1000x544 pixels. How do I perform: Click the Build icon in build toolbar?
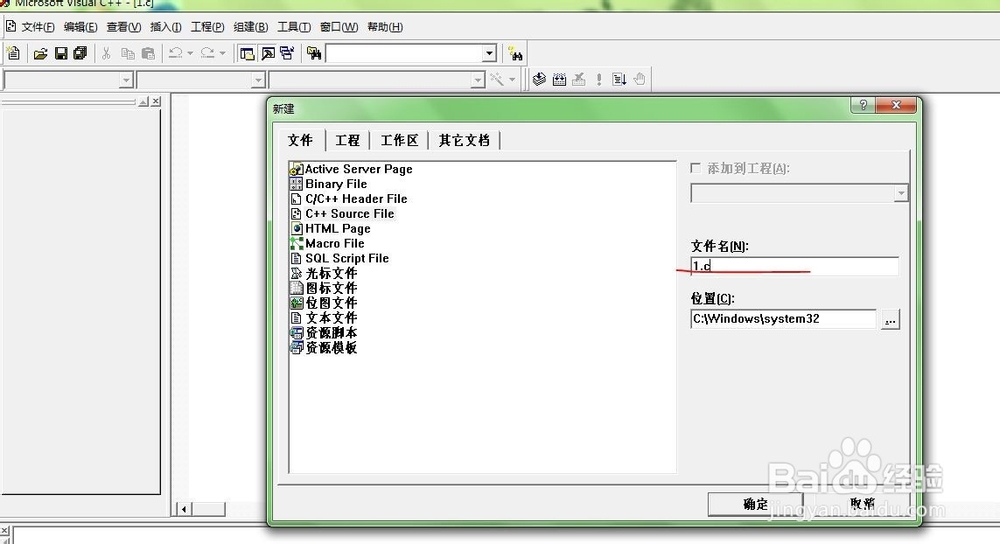click(x=559, y=79)
